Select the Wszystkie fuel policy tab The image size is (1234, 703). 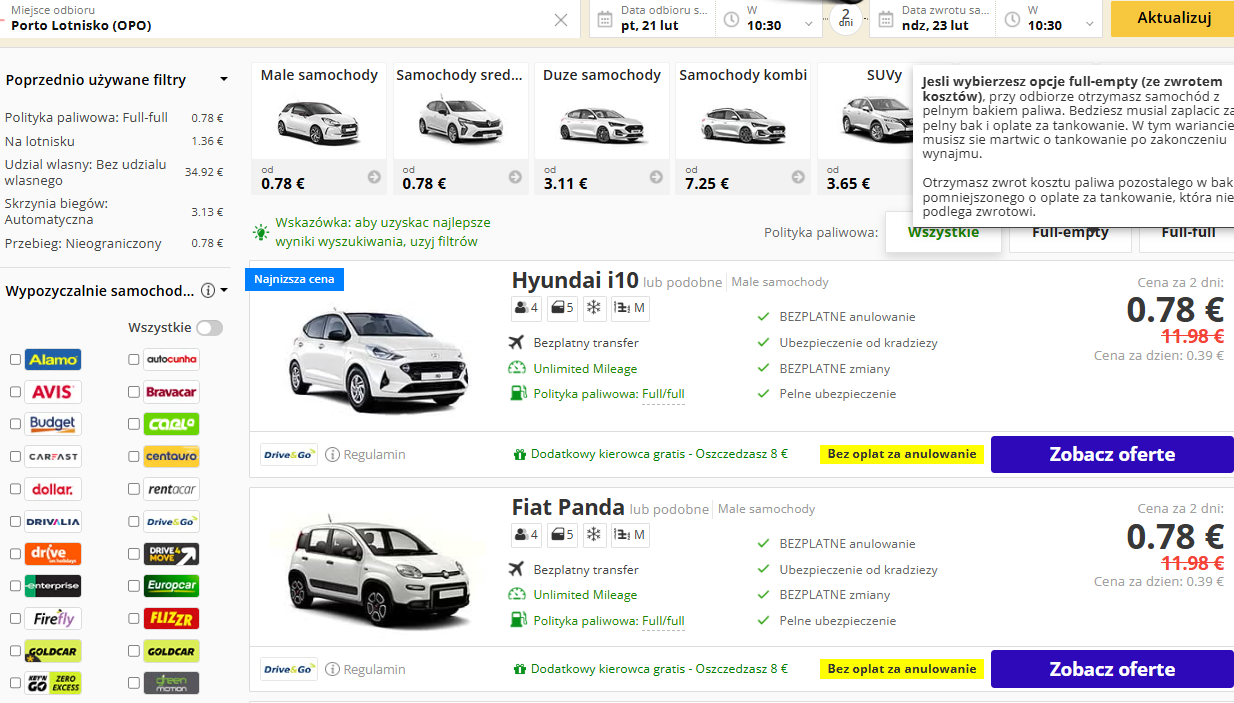(x=943, y=232)
